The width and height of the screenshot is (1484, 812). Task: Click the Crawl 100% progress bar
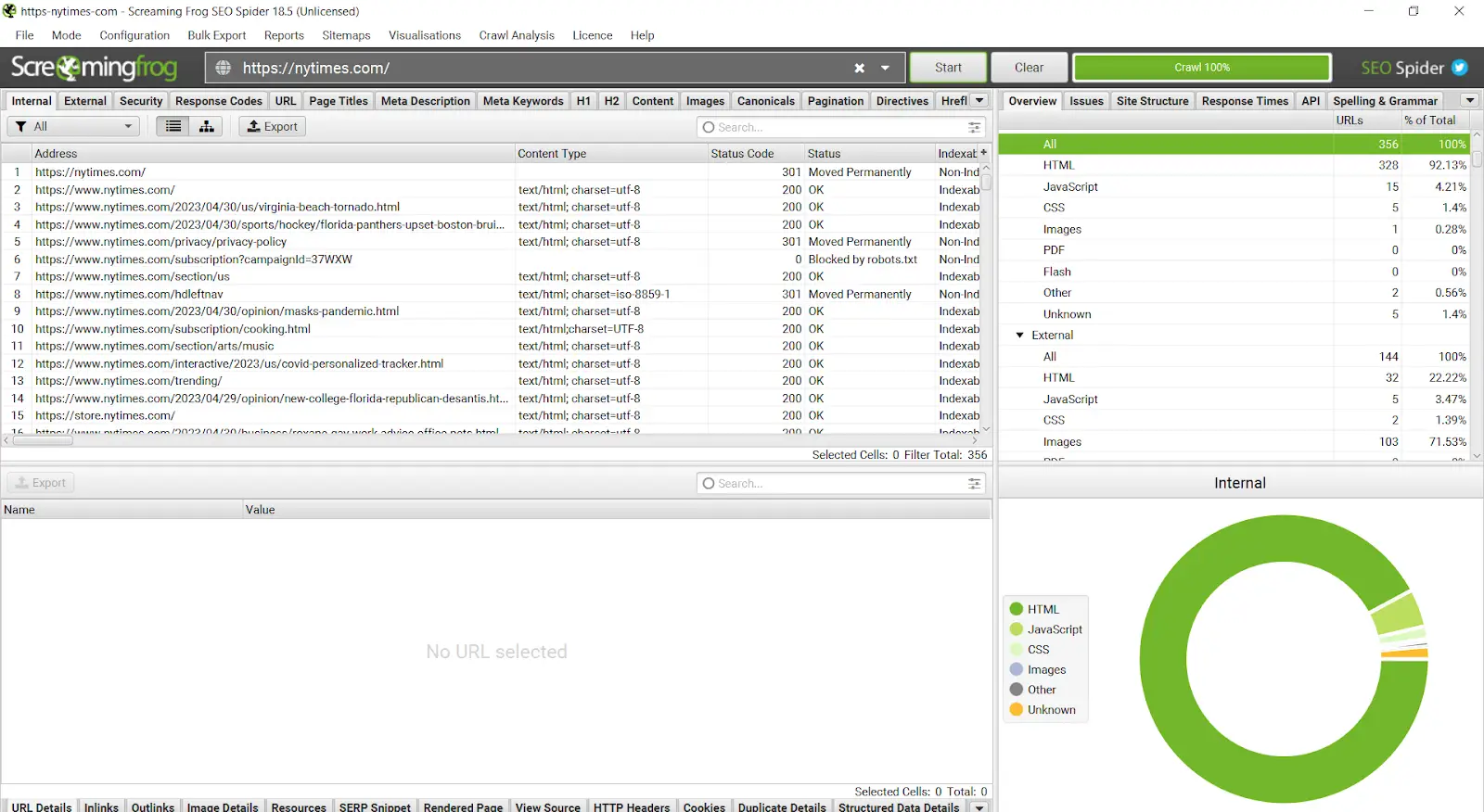1202,68
